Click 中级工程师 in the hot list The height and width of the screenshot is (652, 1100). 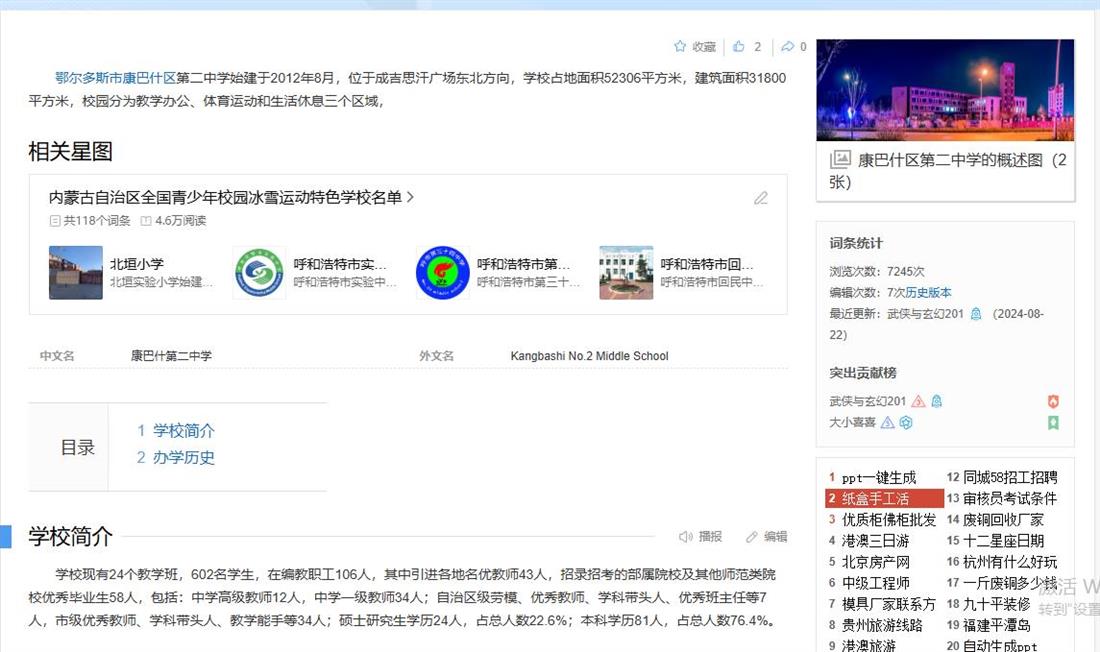(x=876, y=583)
